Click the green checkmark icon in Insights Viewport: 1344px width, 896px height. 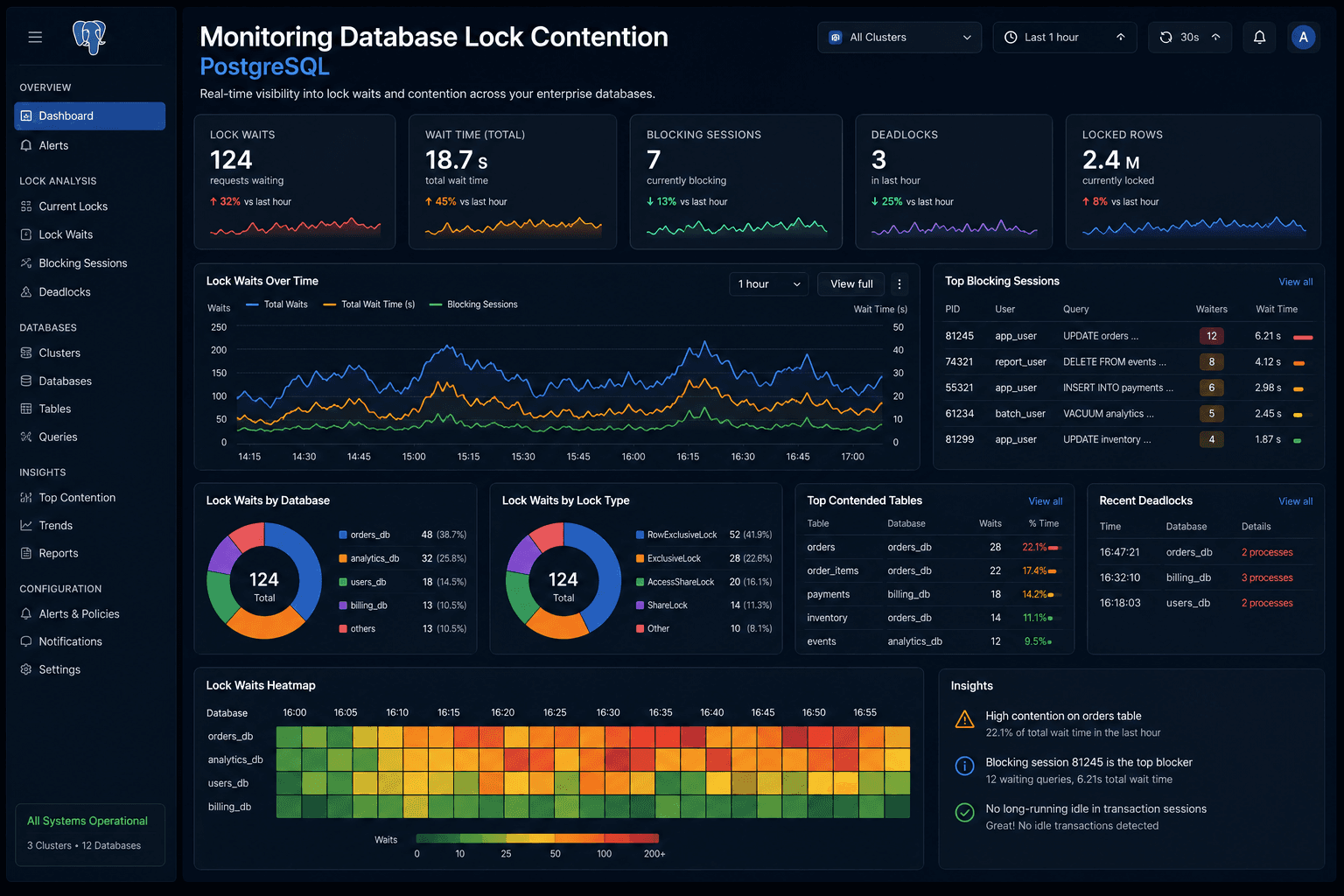click(964, 812)
